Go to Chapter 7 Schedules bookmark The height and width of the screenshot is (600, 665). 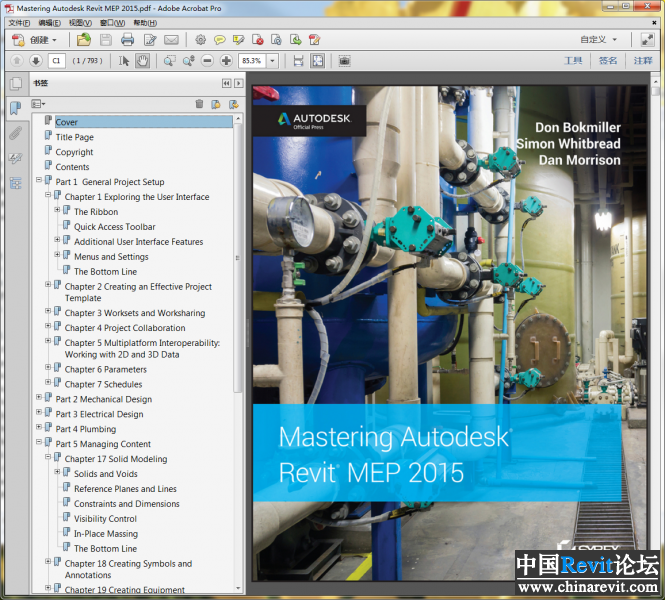point(103,384)
